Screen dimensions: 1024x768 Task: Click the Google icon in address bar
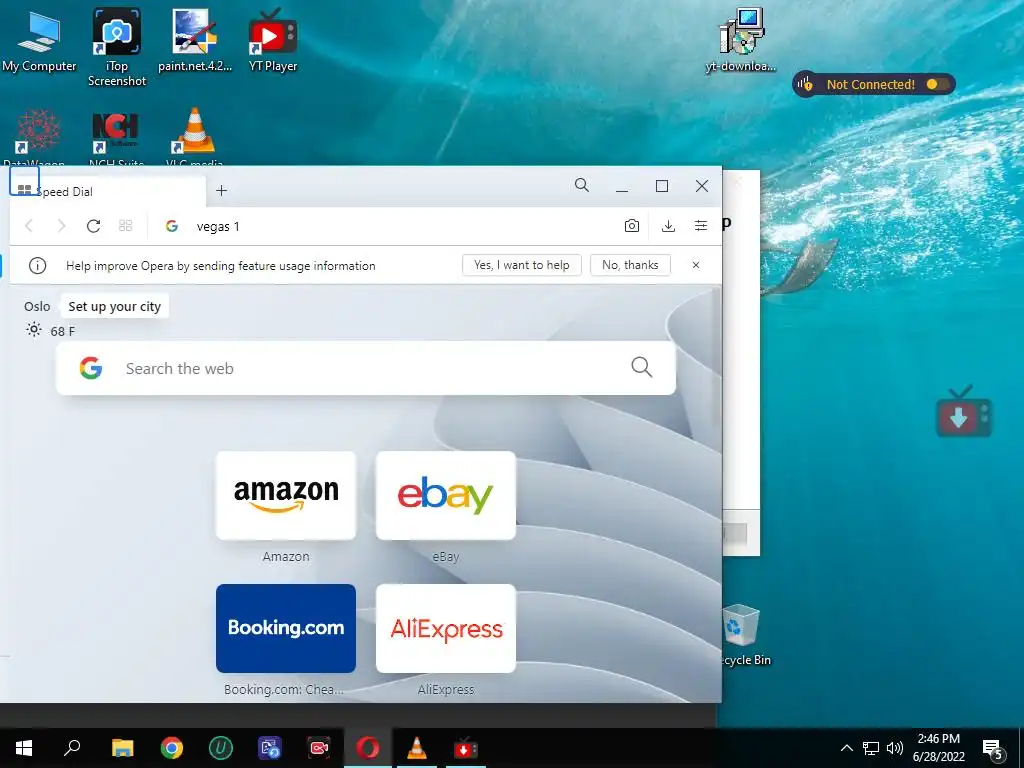[x=172, y=226]
